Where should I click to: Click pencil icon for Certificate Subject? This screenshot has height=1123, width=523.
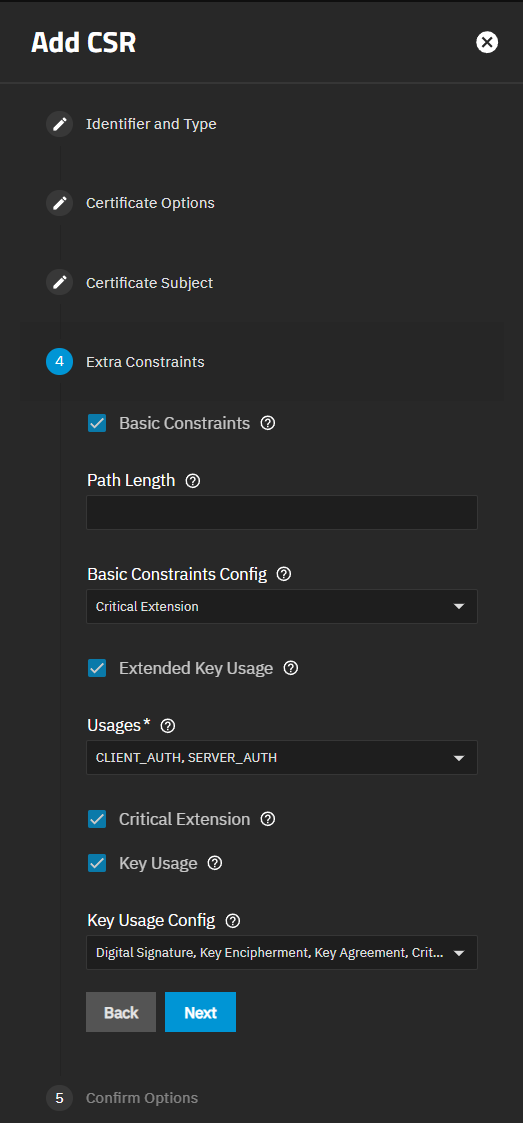pyautogui.click(x=59, y=282)
